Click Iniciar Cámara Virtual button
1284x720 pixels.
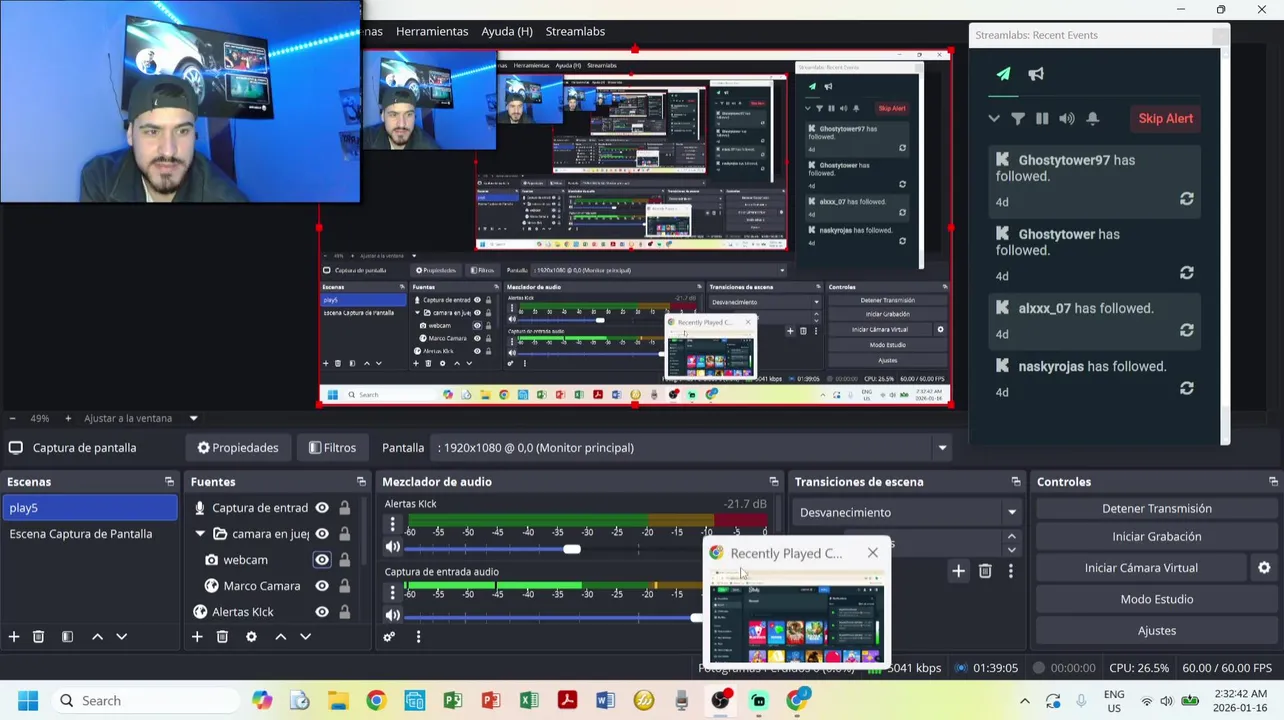click(1141, 568)
